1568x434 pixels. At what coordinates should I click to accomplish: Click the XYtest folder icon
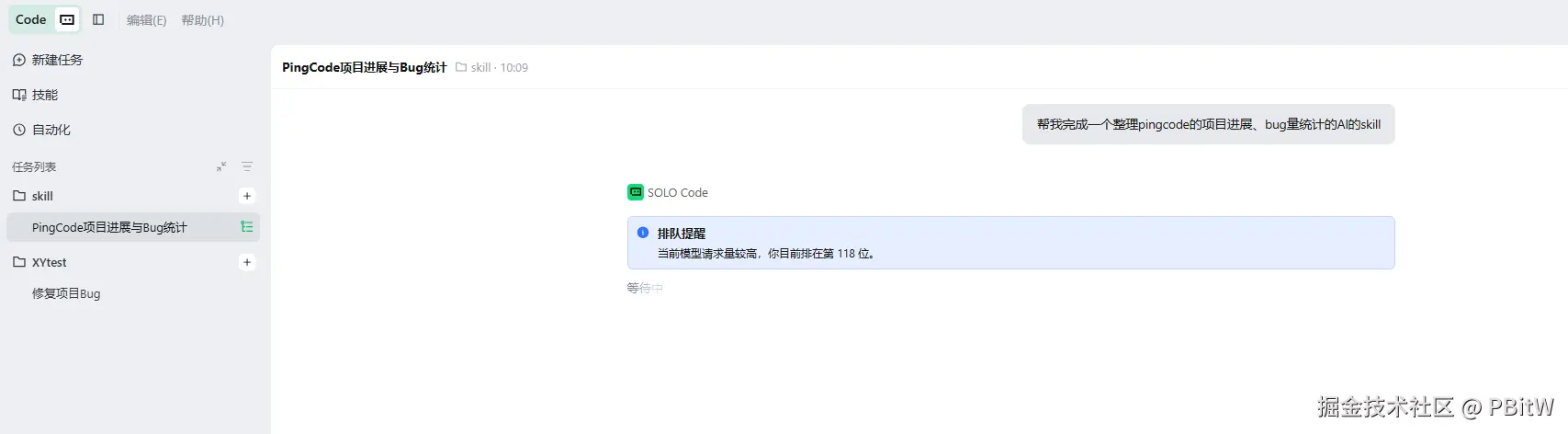pos(19,262)
